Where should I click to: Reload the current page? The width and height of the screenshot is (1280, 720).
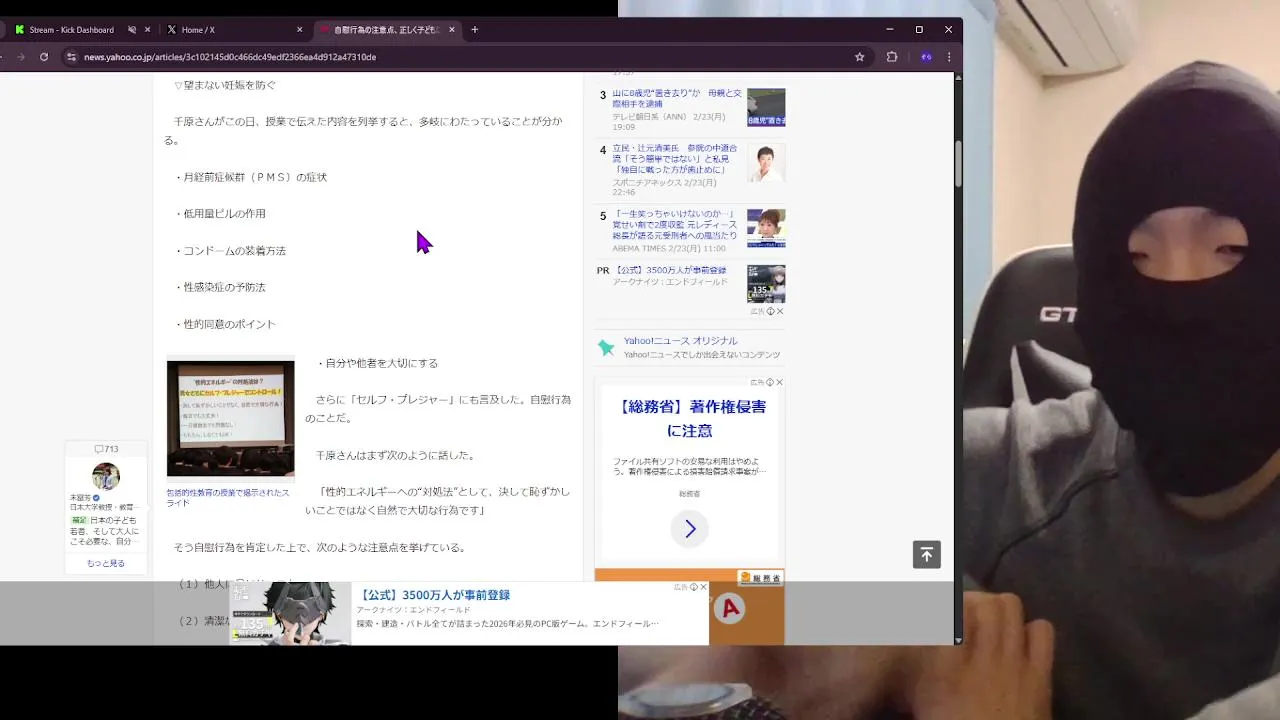tap(44, 57)
